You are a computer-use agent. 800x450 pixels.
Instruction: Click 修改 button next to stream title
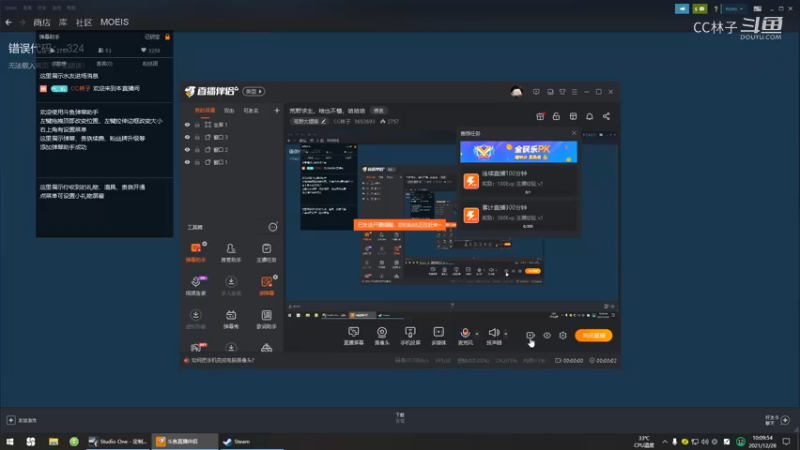[379, 111]
